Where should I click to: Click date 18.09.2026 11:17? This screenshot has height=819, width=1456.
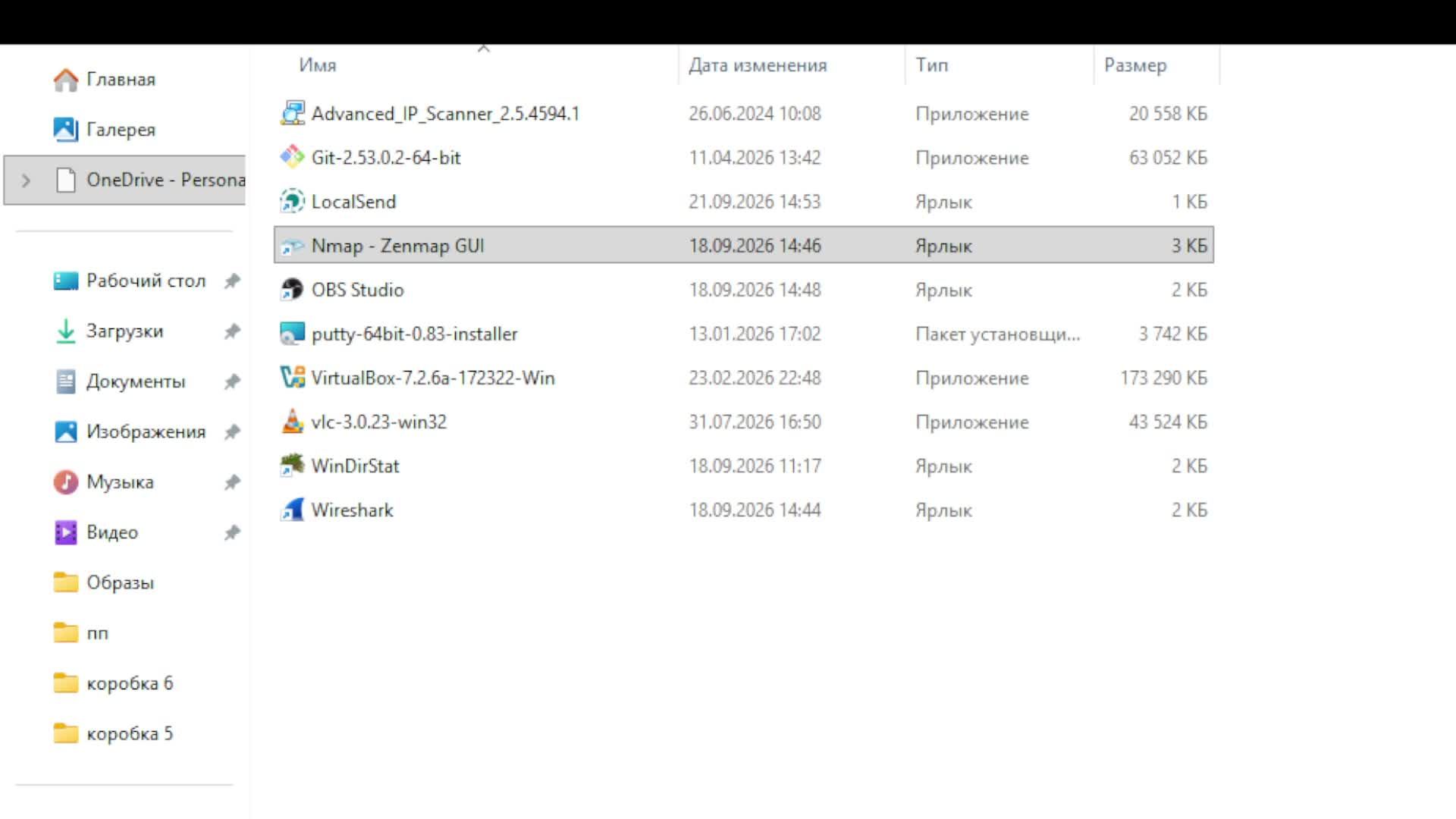coord(755,466)
